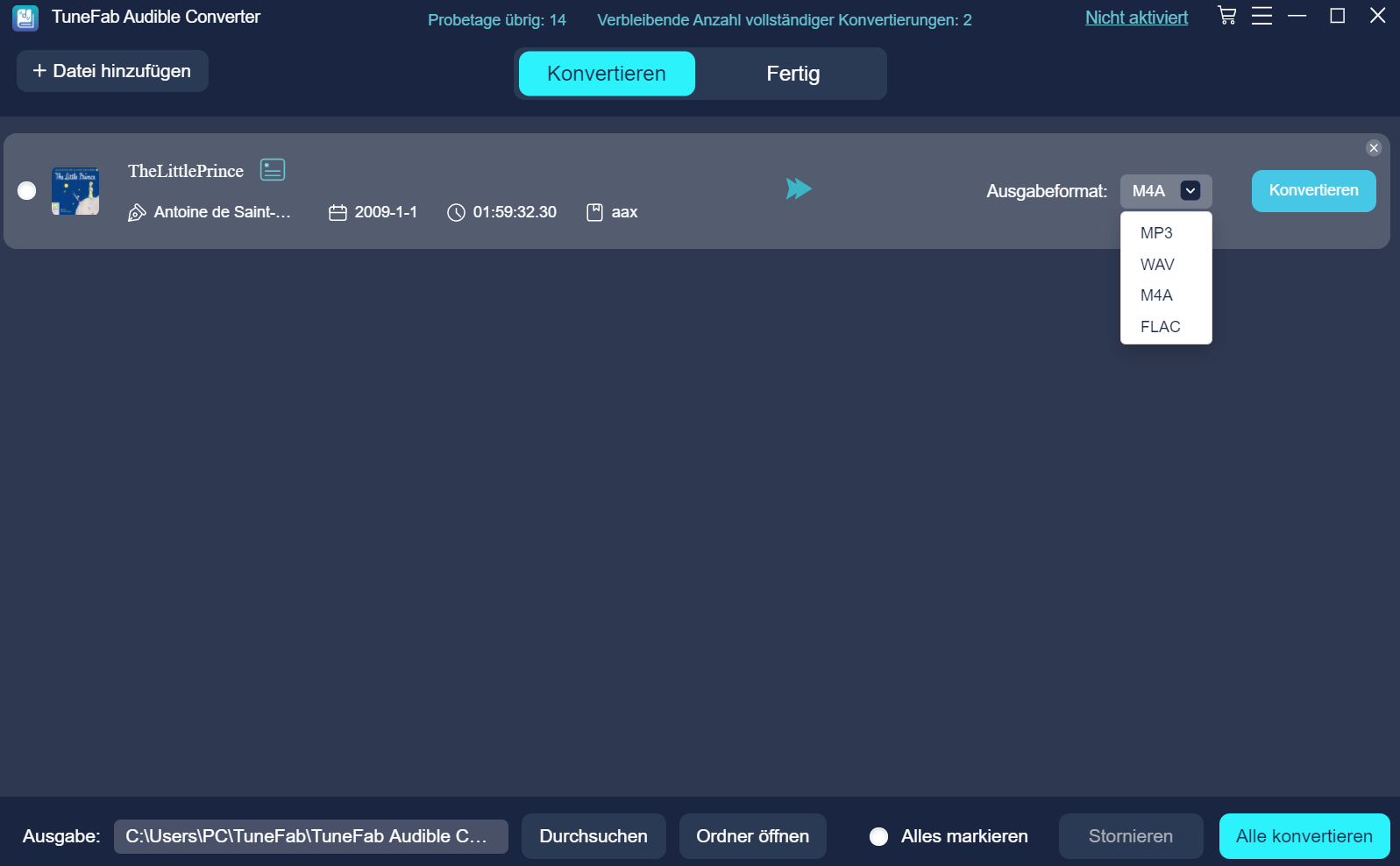Click the date text 2009-1-1
Screen dimensions: 1400x866
coord(386,212)
